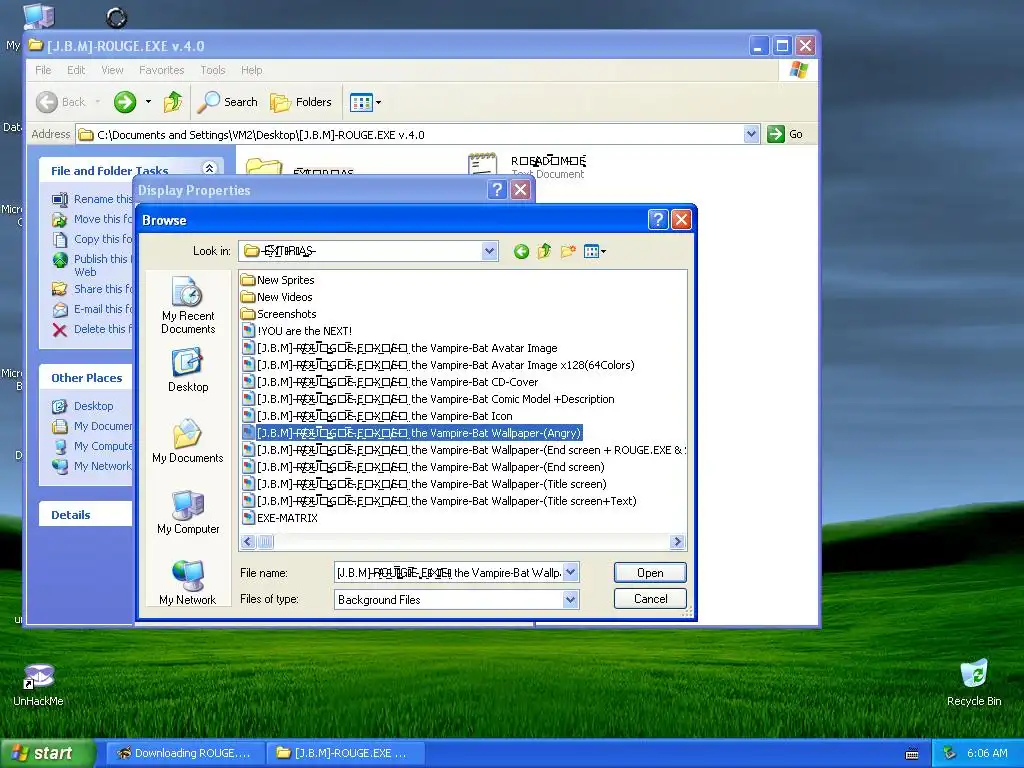Click the 'Copy this' task link
Image resolution: width=1024 pixels, height=768 pixels.
click(92, 239)
